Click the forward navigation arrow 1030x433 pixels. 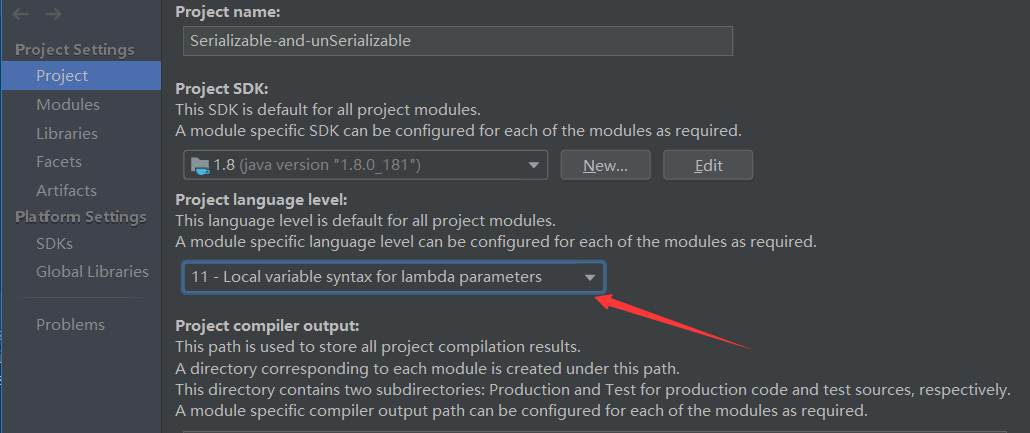pos(53,14)
